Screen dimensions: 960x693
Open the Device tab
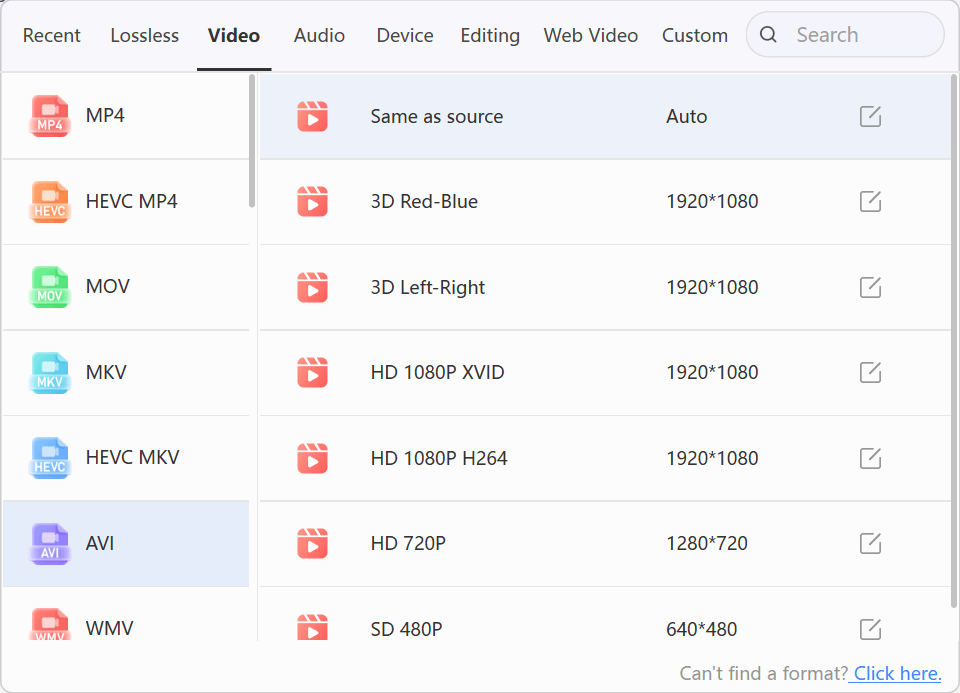click(405, 36)
